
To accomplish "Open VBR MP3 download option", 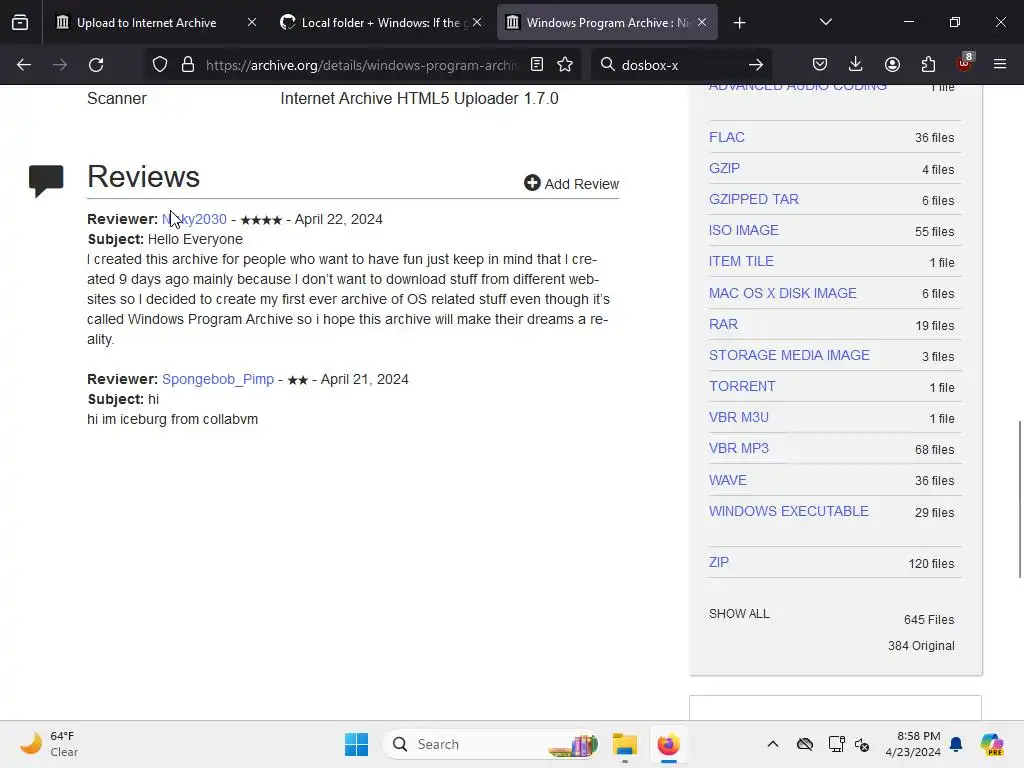I will (x=739, y=449).
